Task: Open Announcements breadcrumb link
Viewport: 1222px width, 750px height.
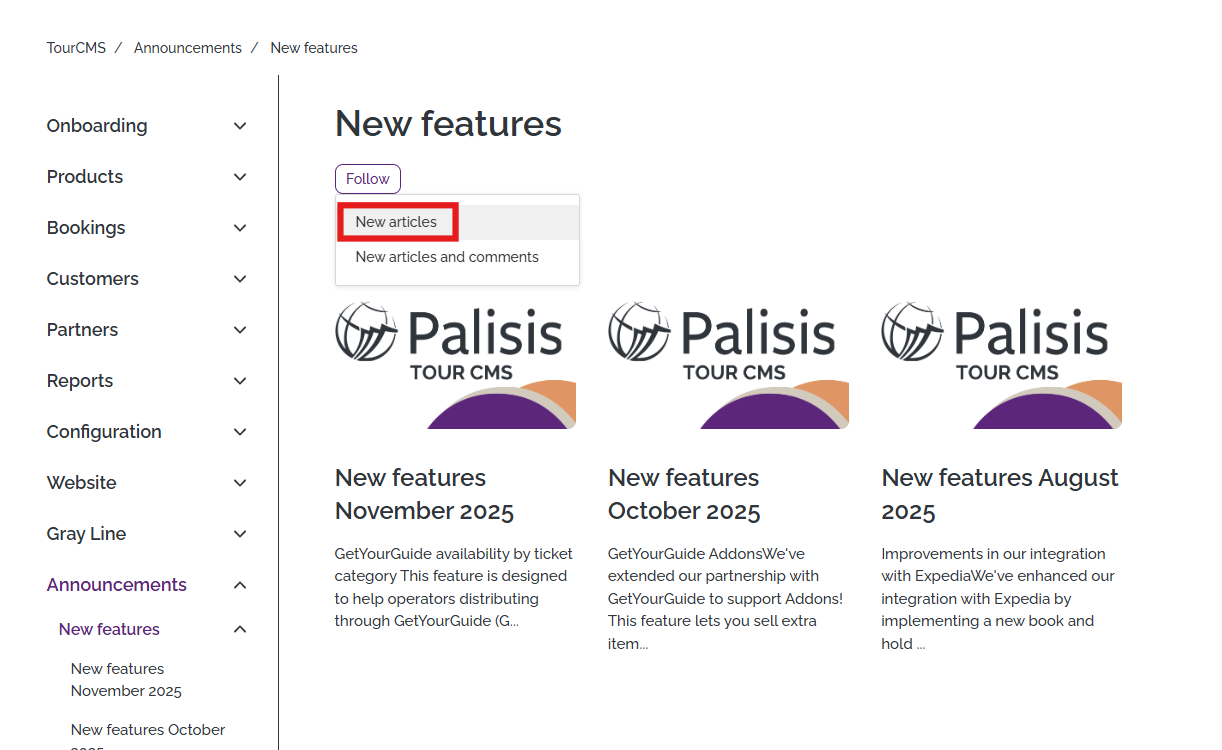Action: tap(188, 48)
